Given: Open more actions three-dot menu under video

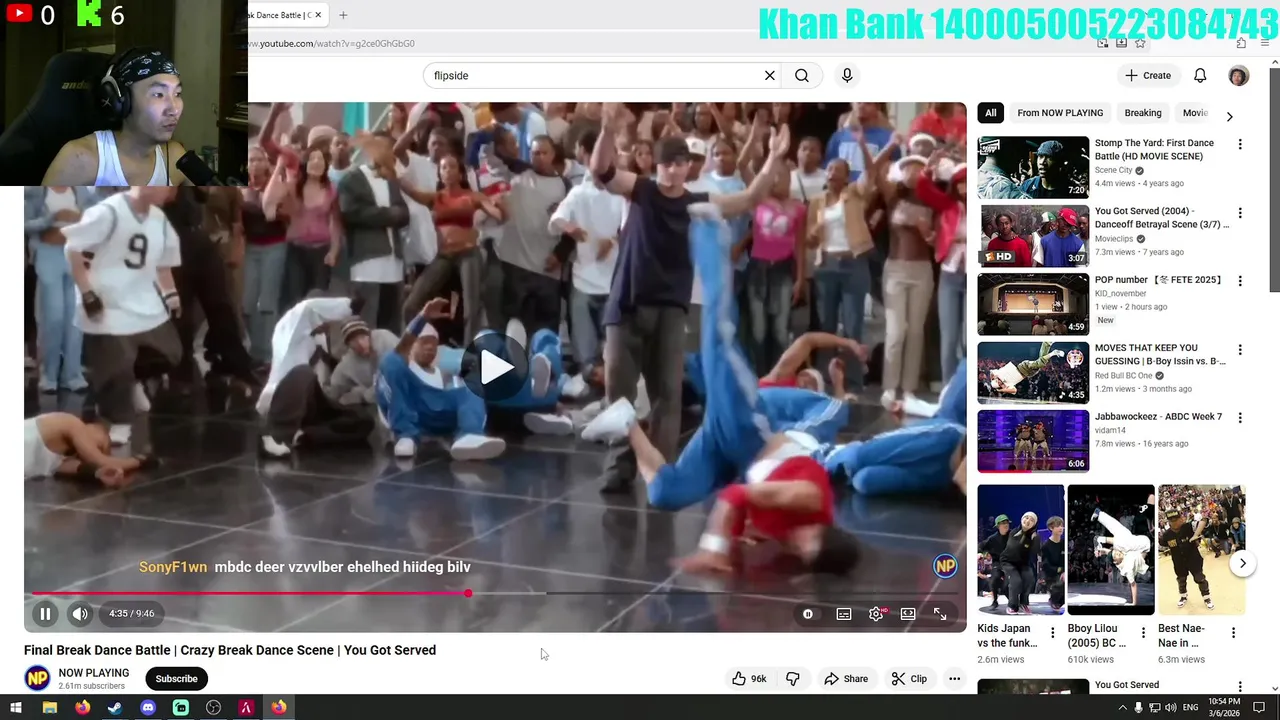Looking at the screenshot, I should pyautogui.click(x=954, y=679).
